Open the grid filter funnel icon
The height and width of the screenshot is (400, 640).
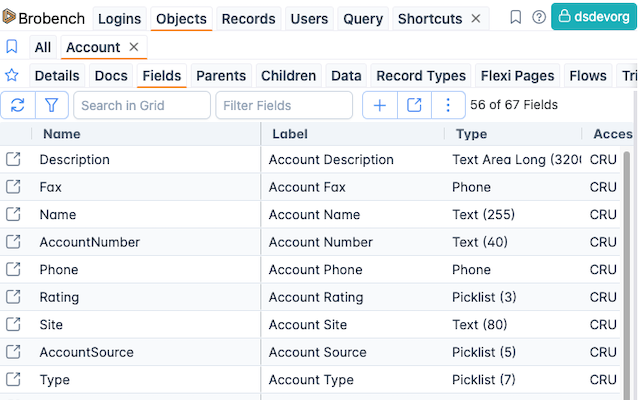51,105
